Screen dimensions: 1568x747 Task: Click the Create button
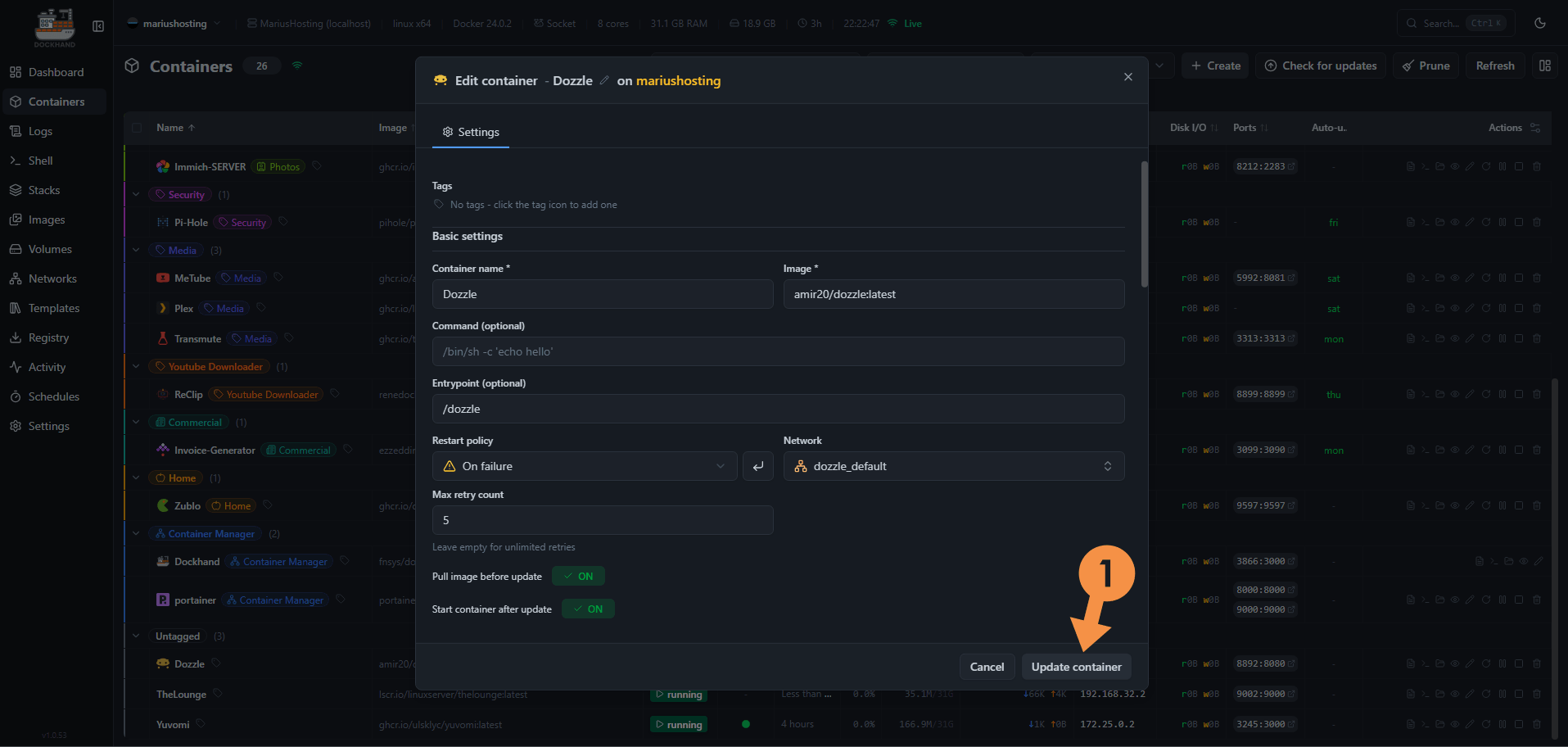click(x=1215, y=66)
